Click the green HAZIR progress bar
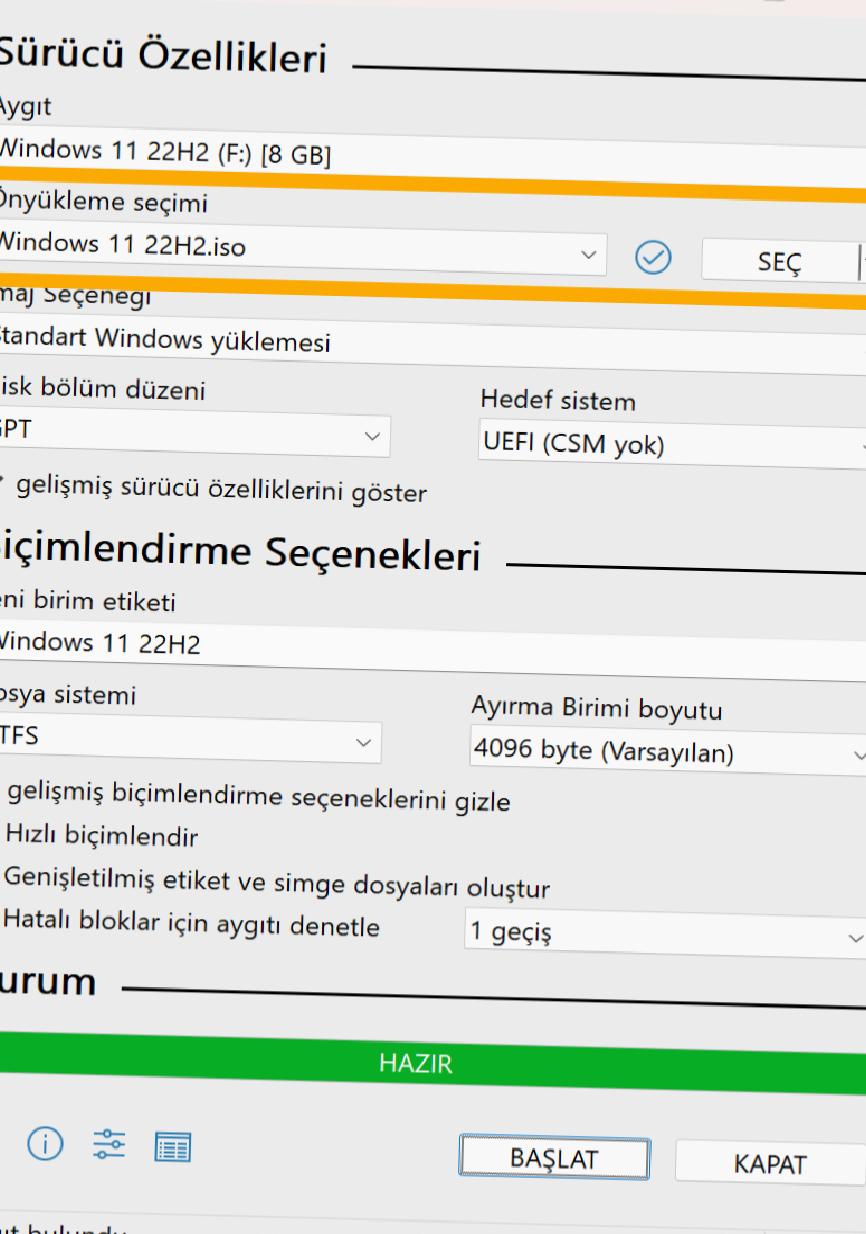 click(432, 1065)
